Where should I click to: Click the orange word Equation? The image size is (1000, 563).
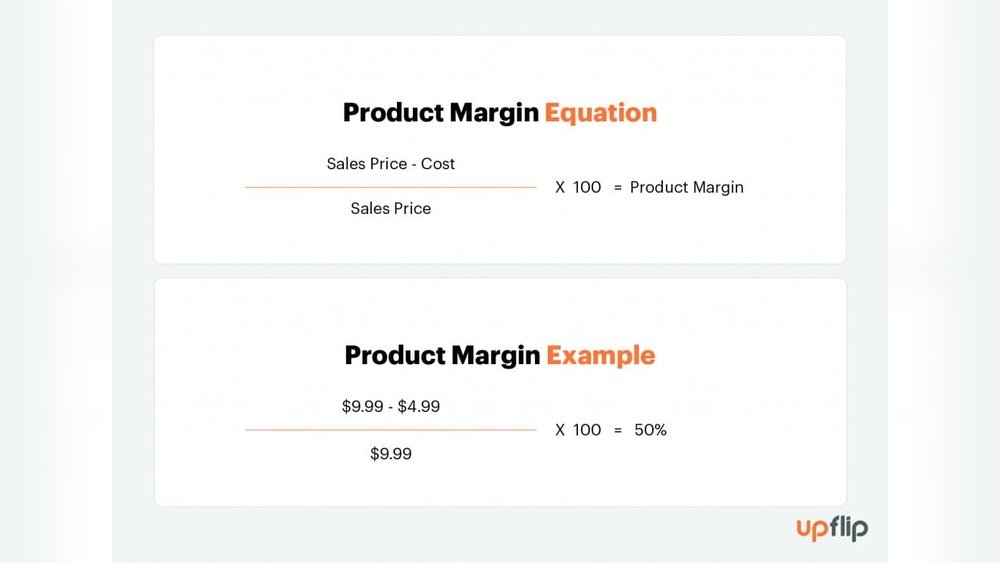coord(601,113)
